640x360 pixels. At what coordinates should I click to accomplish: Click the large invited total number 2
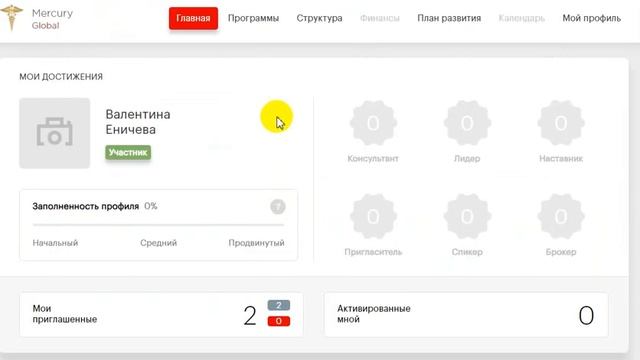click(x=250, y=316)
